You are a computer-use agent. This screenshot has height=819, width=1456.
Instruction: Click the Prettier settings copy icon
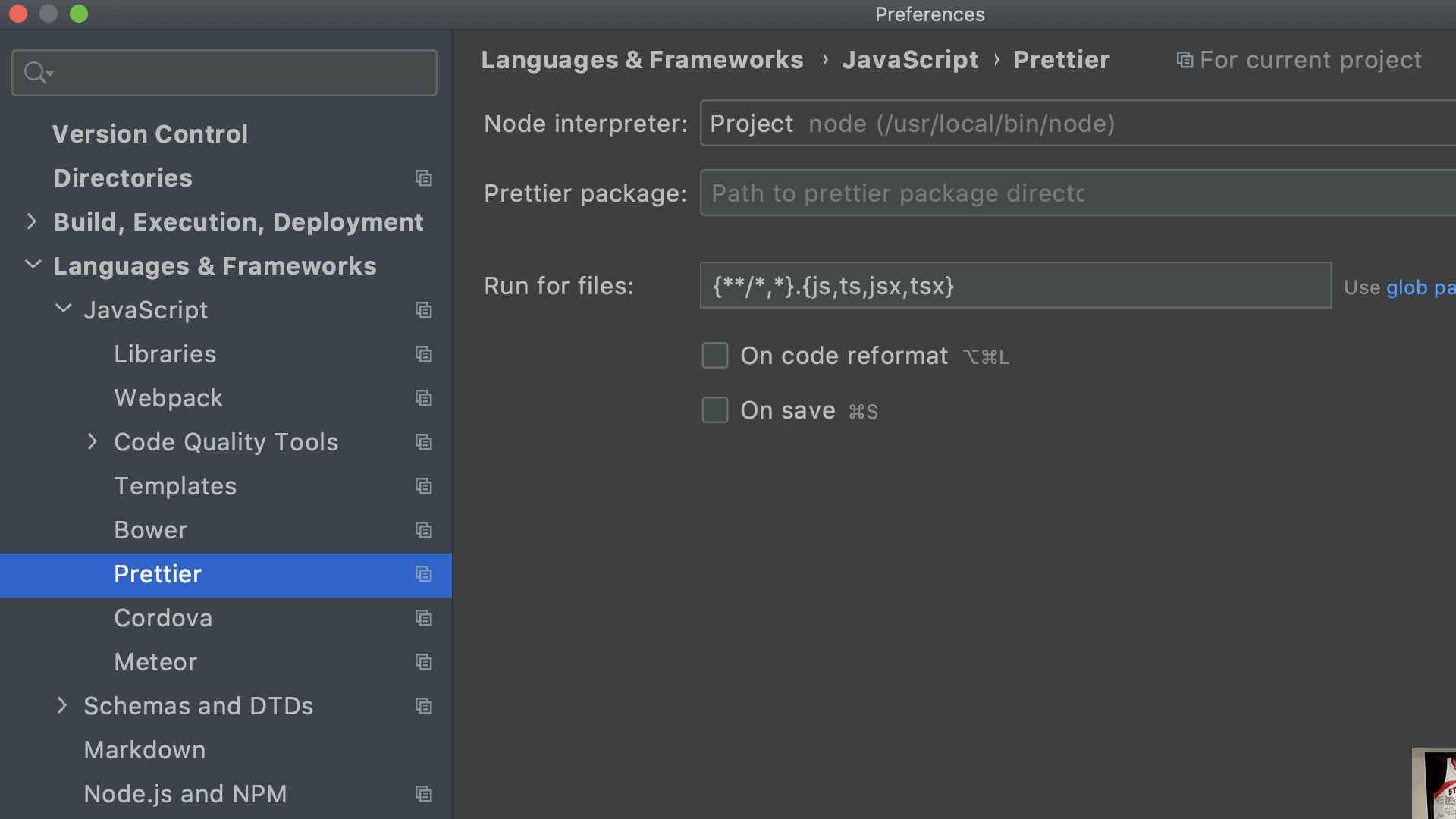point(423,574)
